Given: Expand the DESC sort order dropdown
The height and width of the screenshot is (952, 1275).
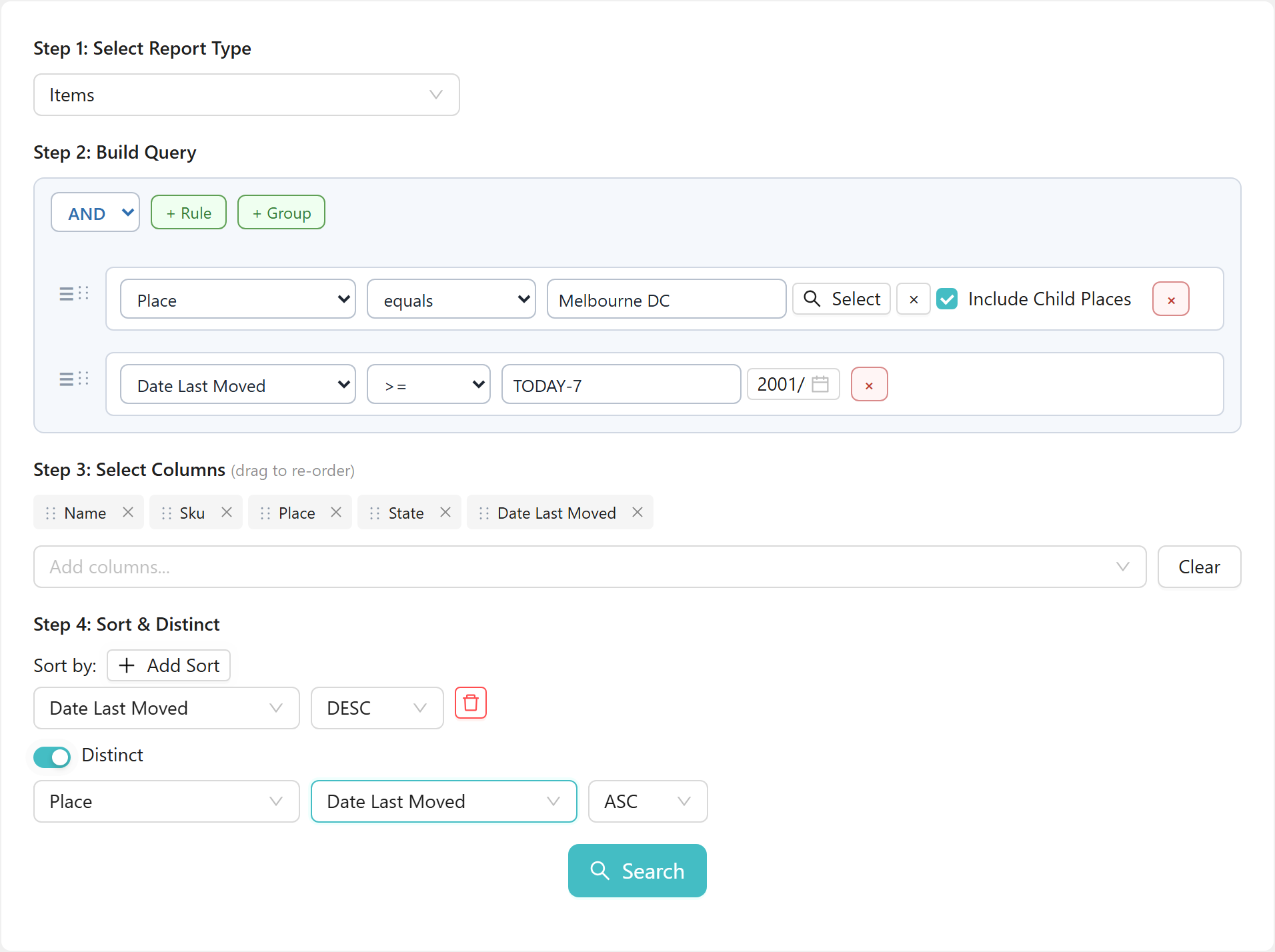Looking at the screenshot, I should pos(377,708).
